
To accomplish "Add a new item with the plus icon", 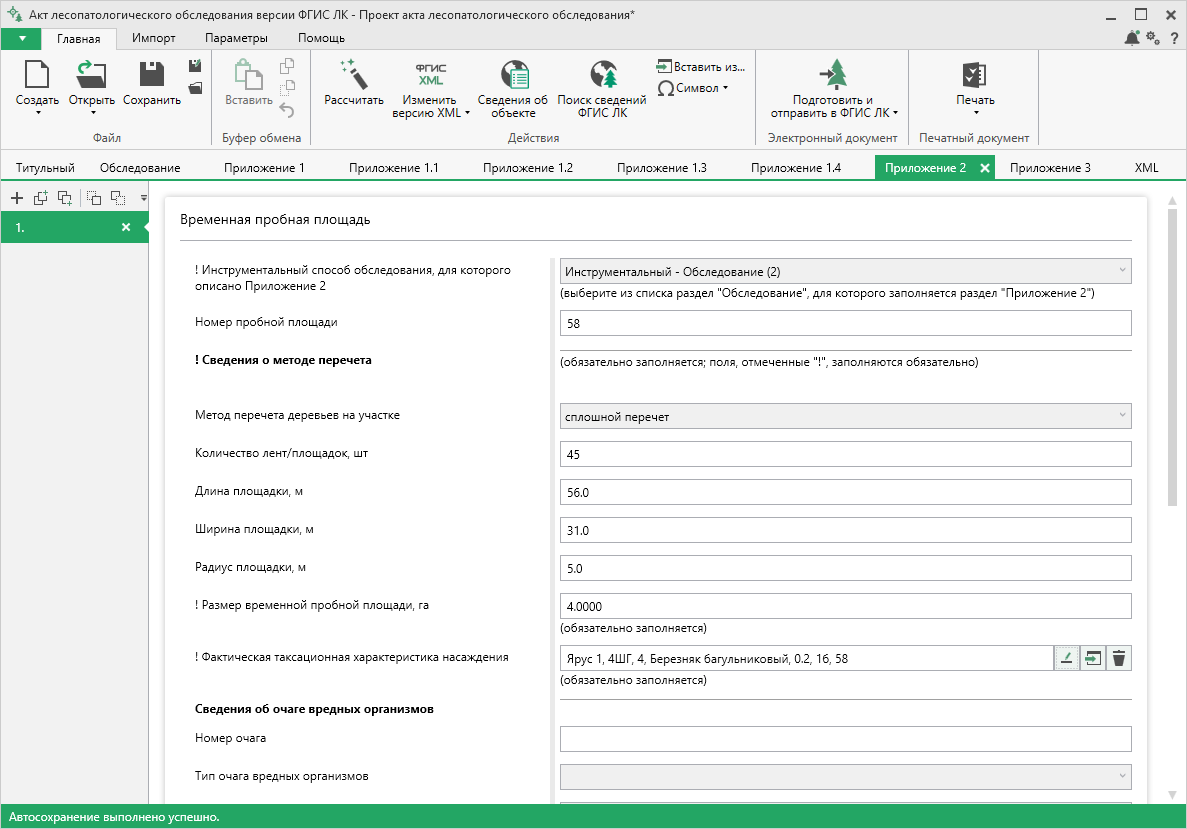I will click(x=17, y=198).
